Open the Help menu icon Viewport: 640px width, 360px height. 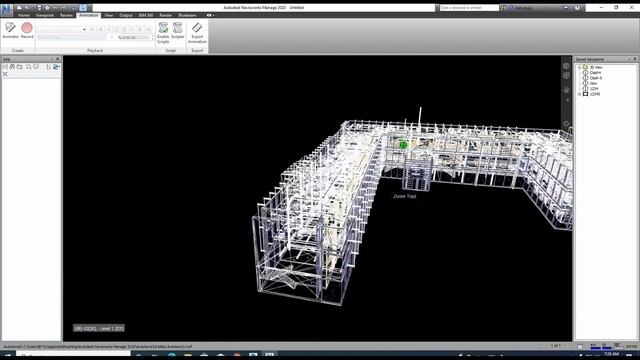(x=577, y=7)
